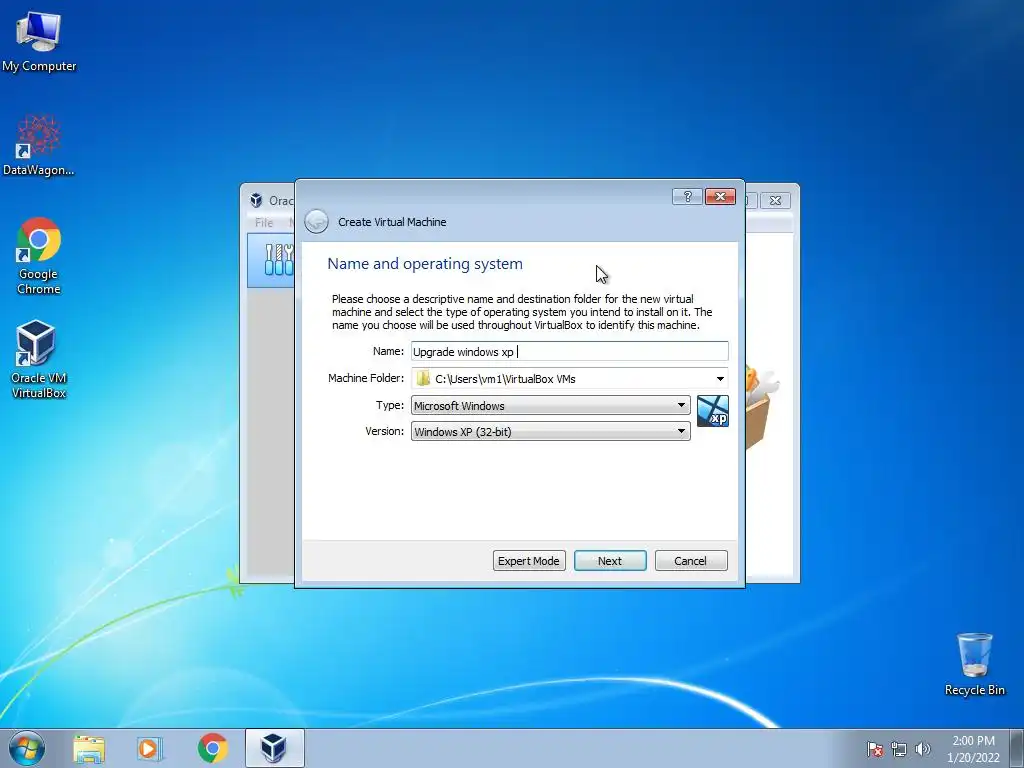Open the Version dropdown showing Windows XP (32-bit)
Viewport: 1024px width, 768px height.
pyautogui.click(x=550, y=432)
